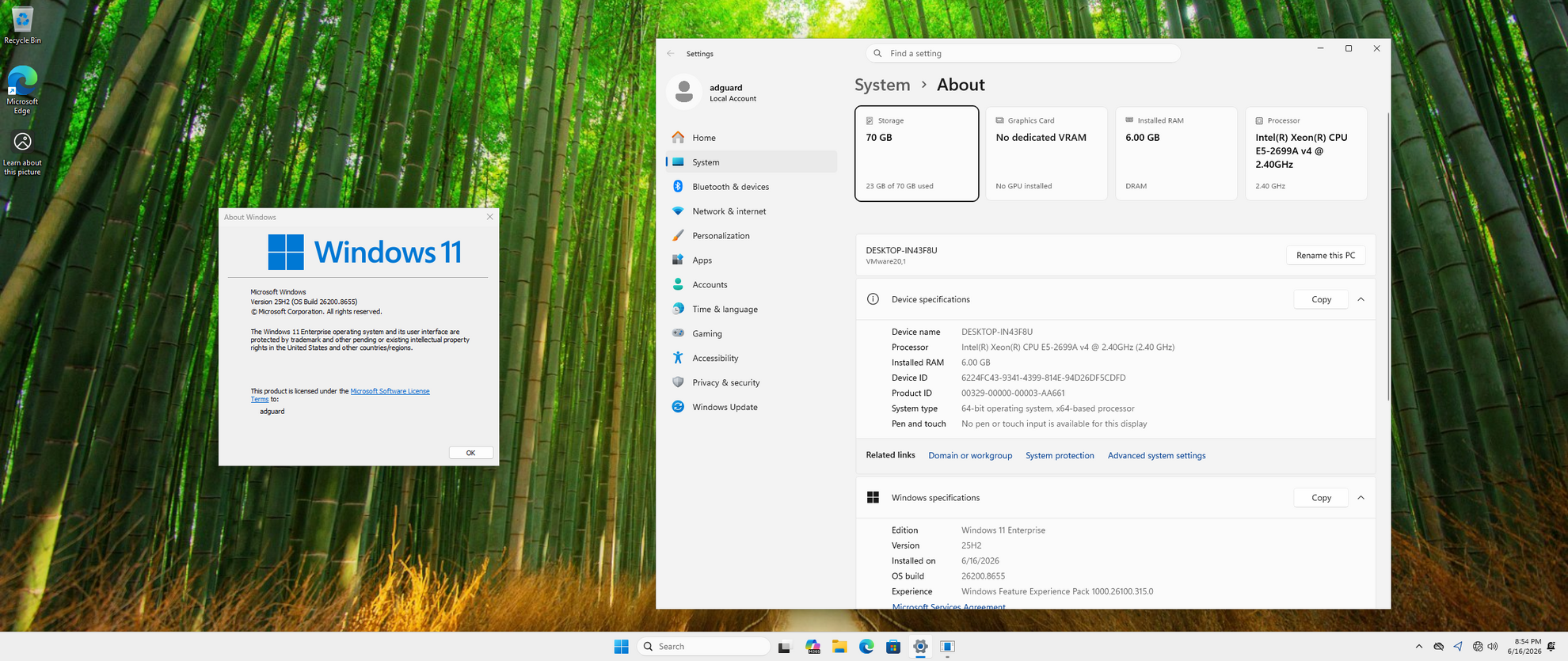1568x661 pixels.
Task: Click the OneDrive tray icon
Action: [1439, 647]
